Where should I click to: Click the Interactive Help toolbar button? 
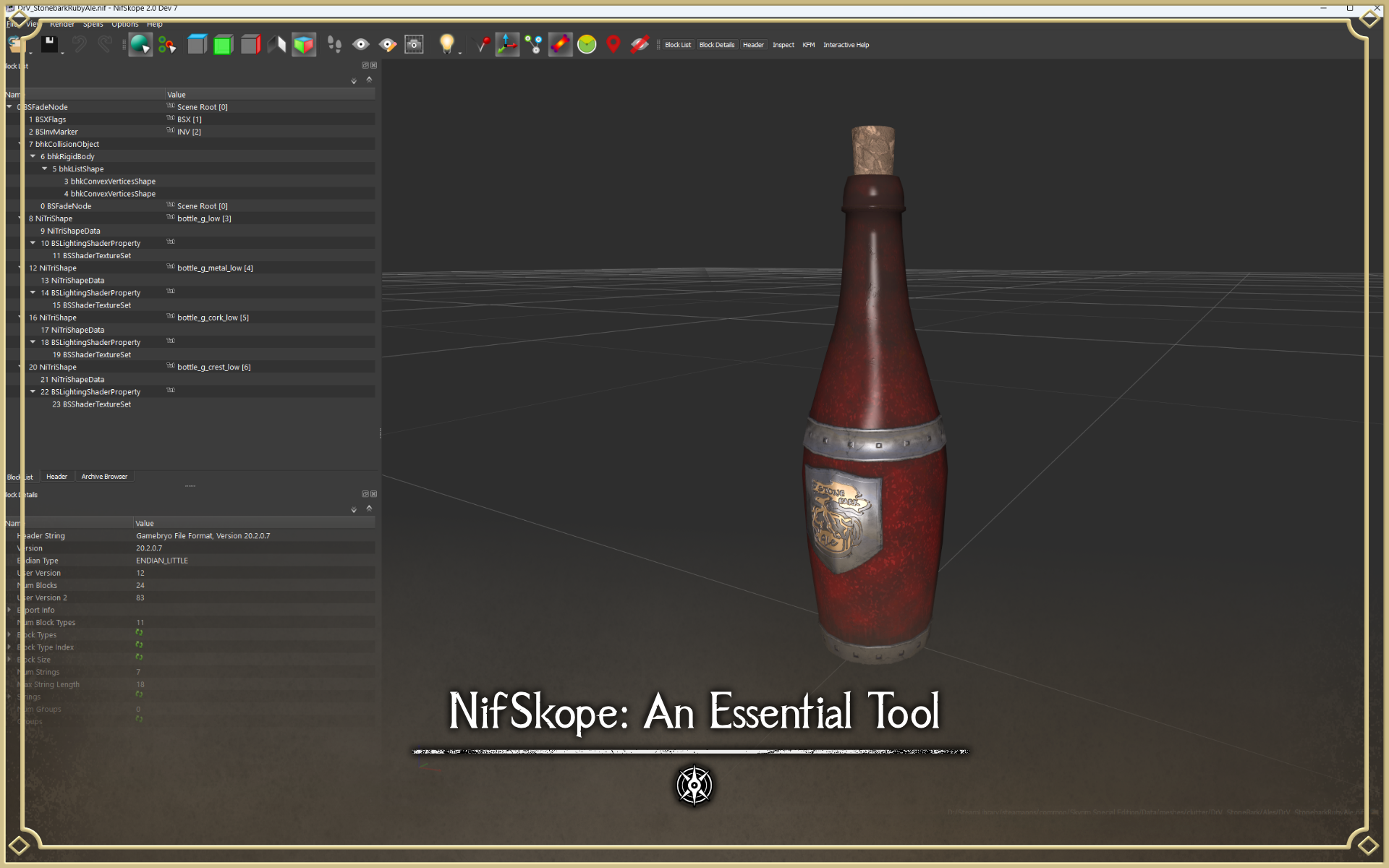846,45
